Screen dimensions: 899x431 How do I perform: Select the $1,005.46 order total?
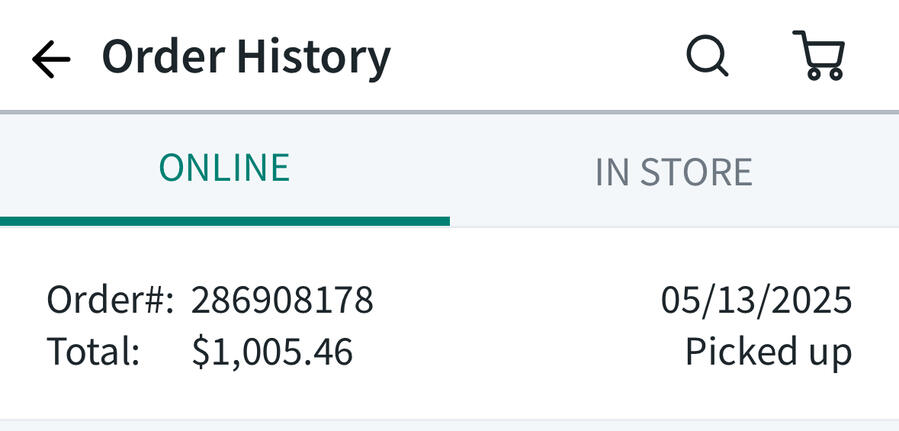272,352
